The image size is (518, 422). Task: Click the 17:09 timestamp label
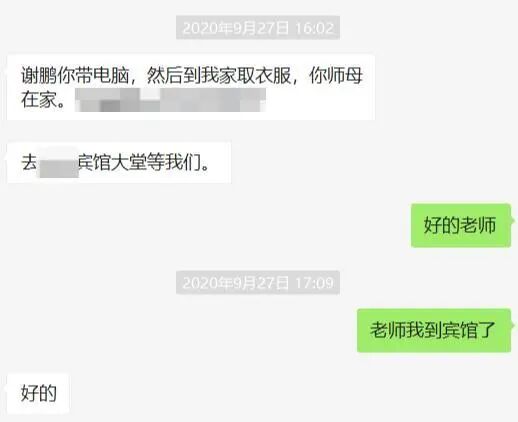(315, 283)
